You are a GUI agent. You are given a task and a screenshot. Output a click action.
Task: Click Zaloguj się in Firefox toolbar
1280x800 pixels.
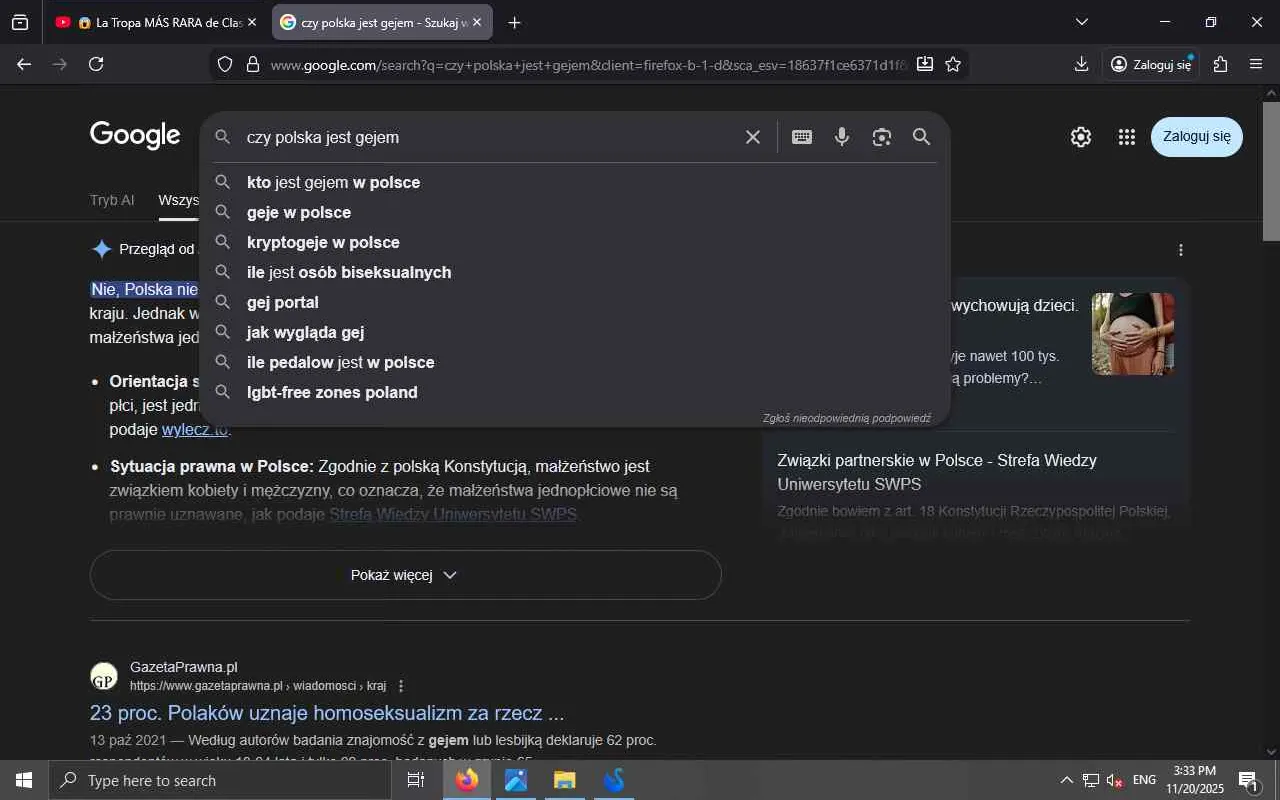point(1152,64)
